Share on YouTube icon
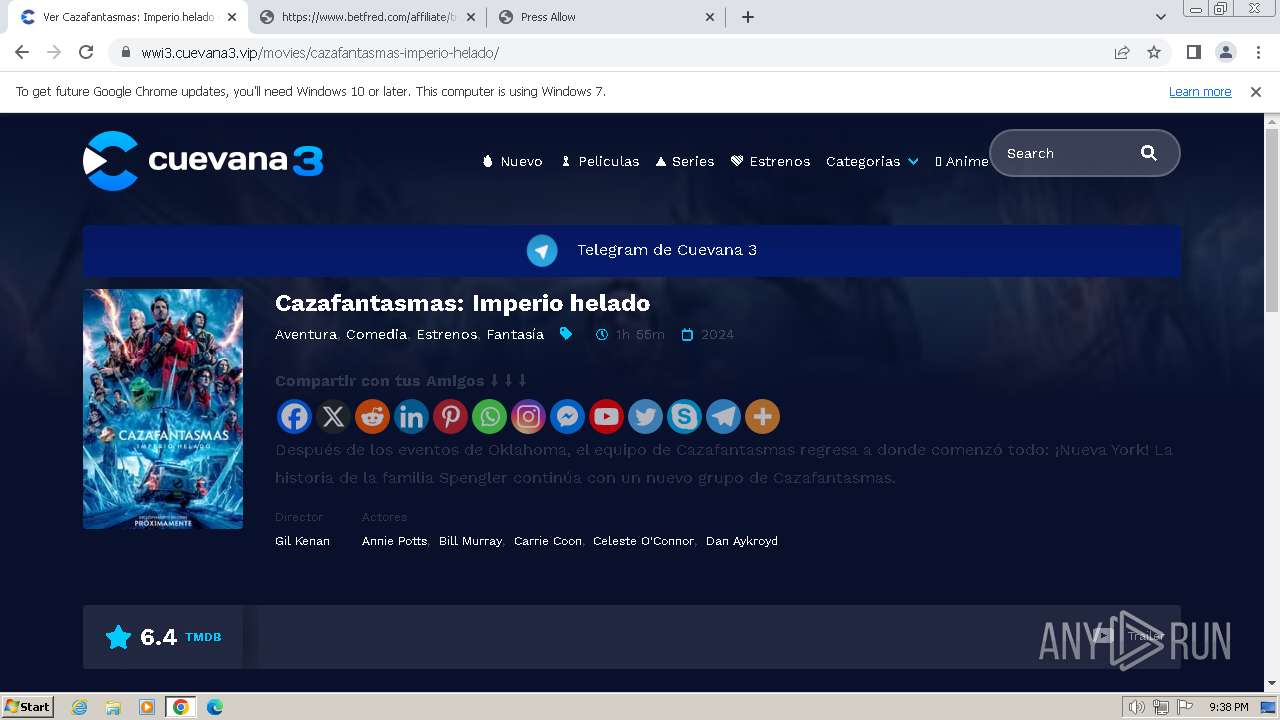Screen dimensions: 1280x720 tap(606, 416)
